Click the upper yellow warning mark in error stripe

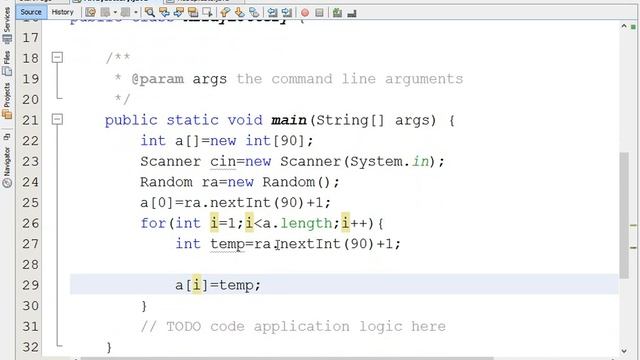(633, 225)
